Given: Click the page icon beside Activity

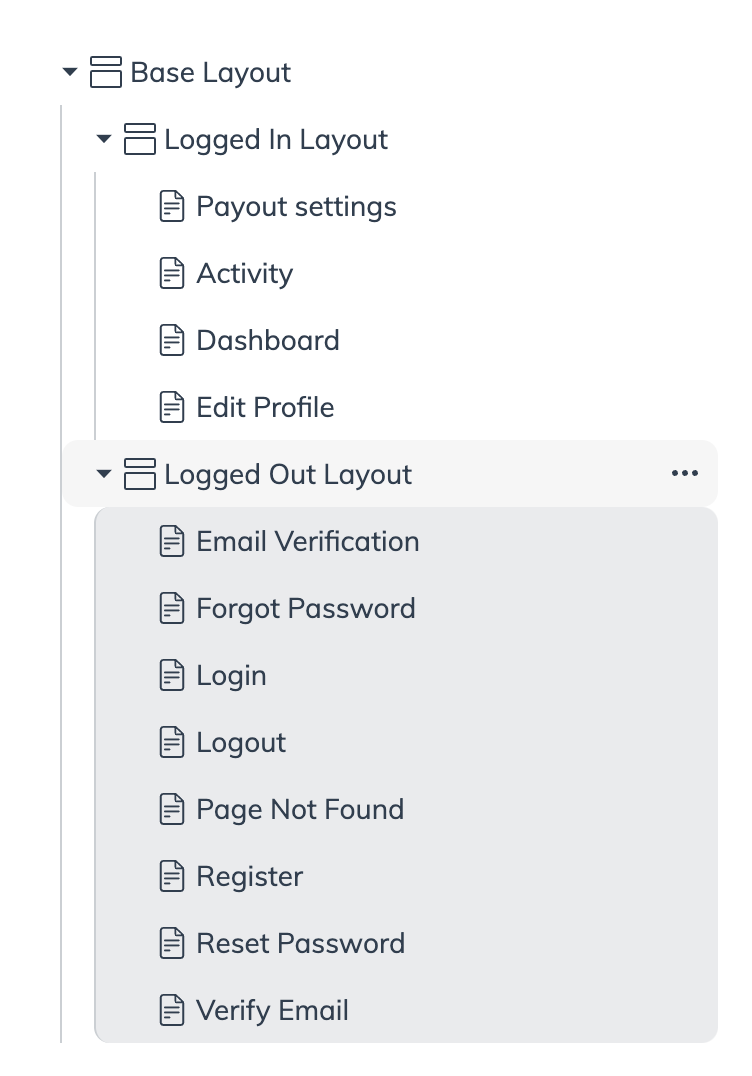Looking at the screenshot, I should click(172, 273).
